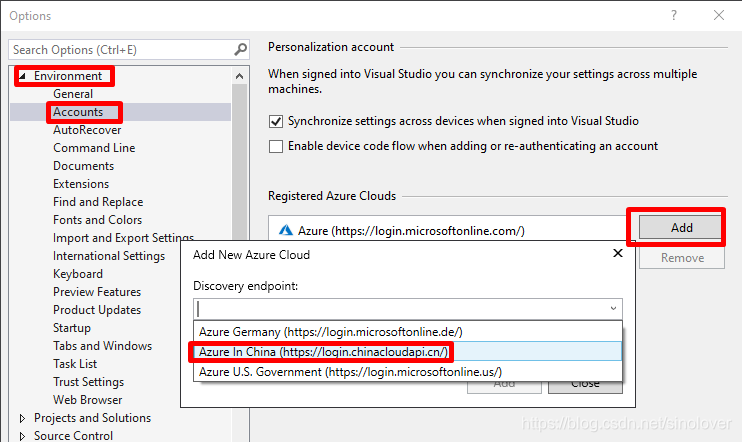Screen dimensions: 742x442
Task: Open Startup settings
Action: point(72,327)
